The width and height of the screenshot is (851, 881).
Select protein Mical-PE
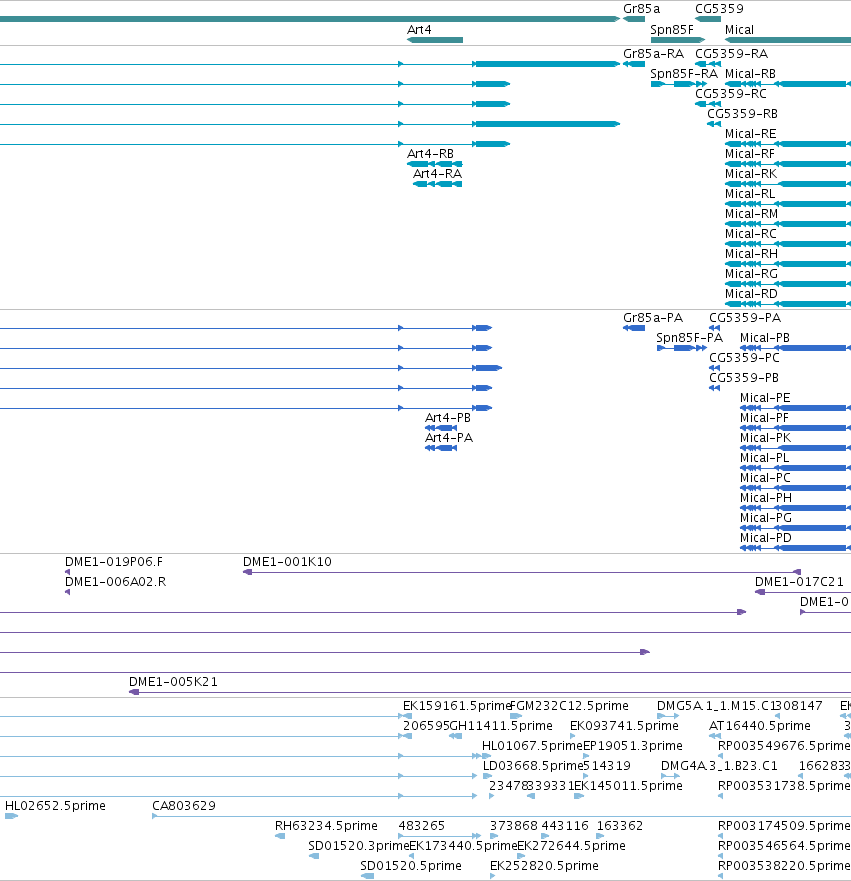[795, 408]
